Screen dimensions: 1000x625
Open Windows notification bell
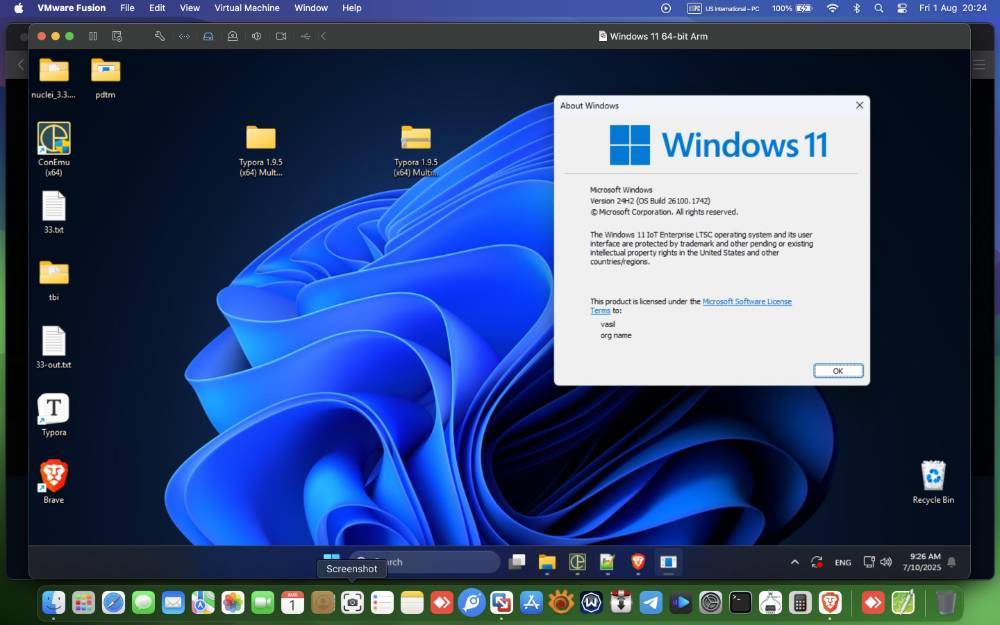pyautogui.click(x=952, y=562)
